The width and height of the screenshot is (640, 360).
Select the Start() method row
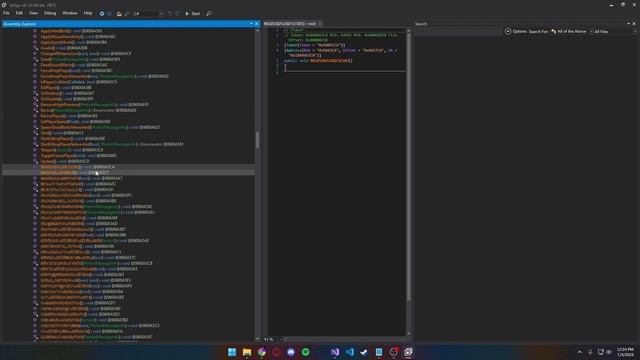(58, 133)
